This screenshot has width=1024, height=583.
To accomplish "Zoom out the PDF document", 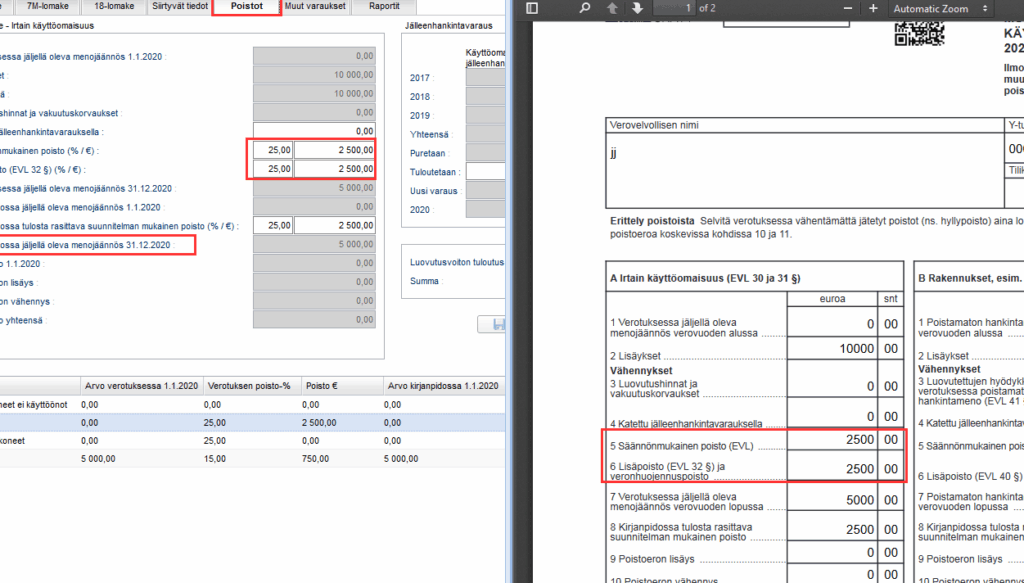I will 848,8.
